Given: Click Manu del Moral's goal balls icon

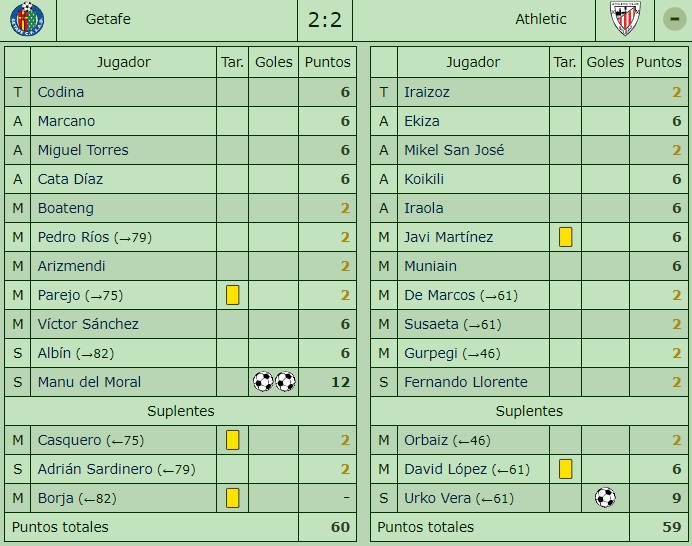Looking at the screenshot, I should point(274,382).
